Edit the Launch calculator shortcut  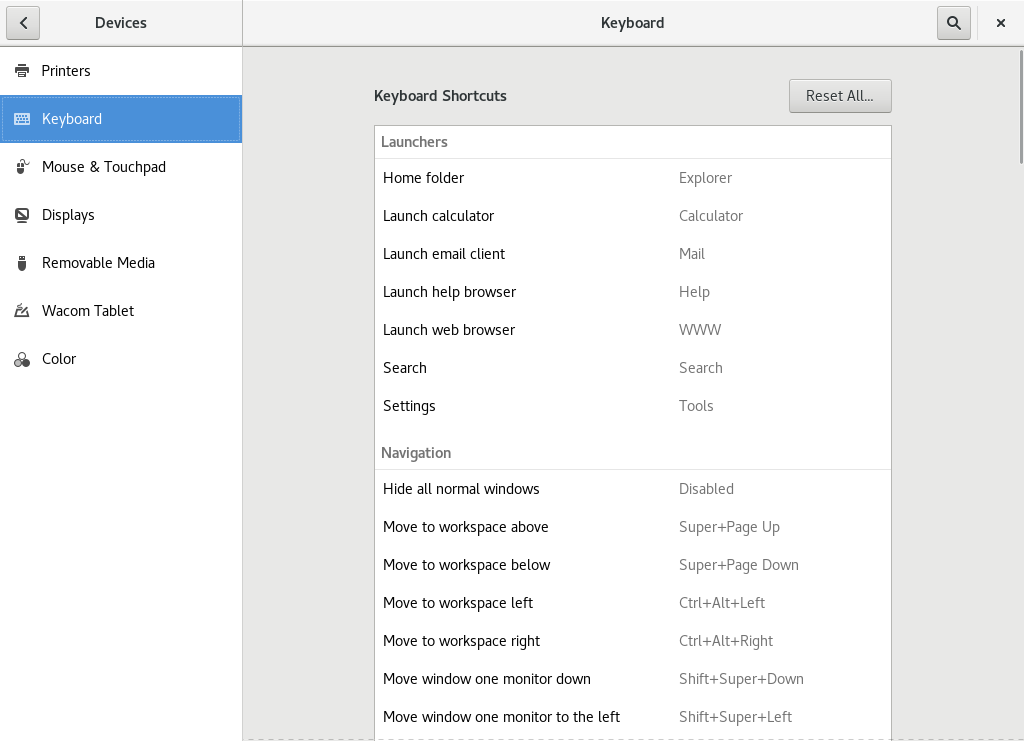click(632, 216)
